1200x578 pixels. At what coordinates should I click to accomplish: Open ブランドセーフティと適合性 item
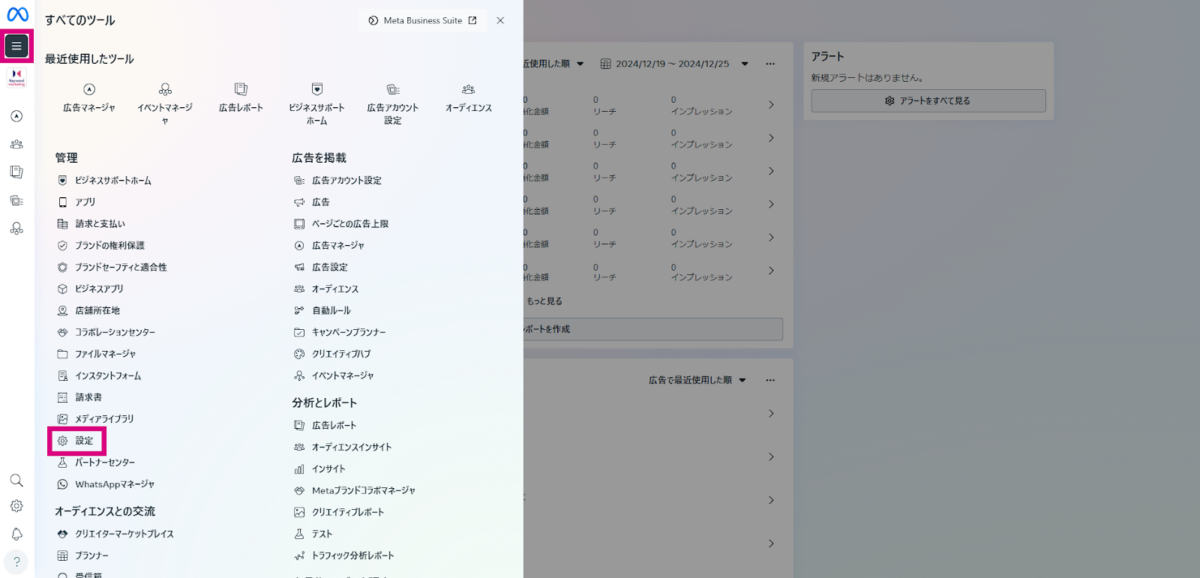pos(112,267)
